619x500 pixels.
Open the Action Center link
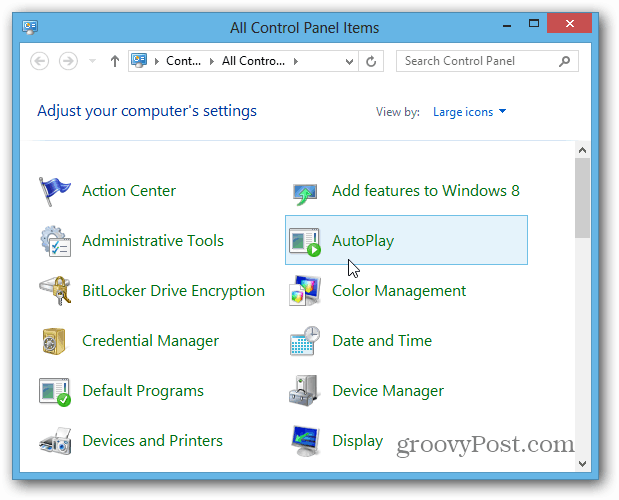click(129, 191)
